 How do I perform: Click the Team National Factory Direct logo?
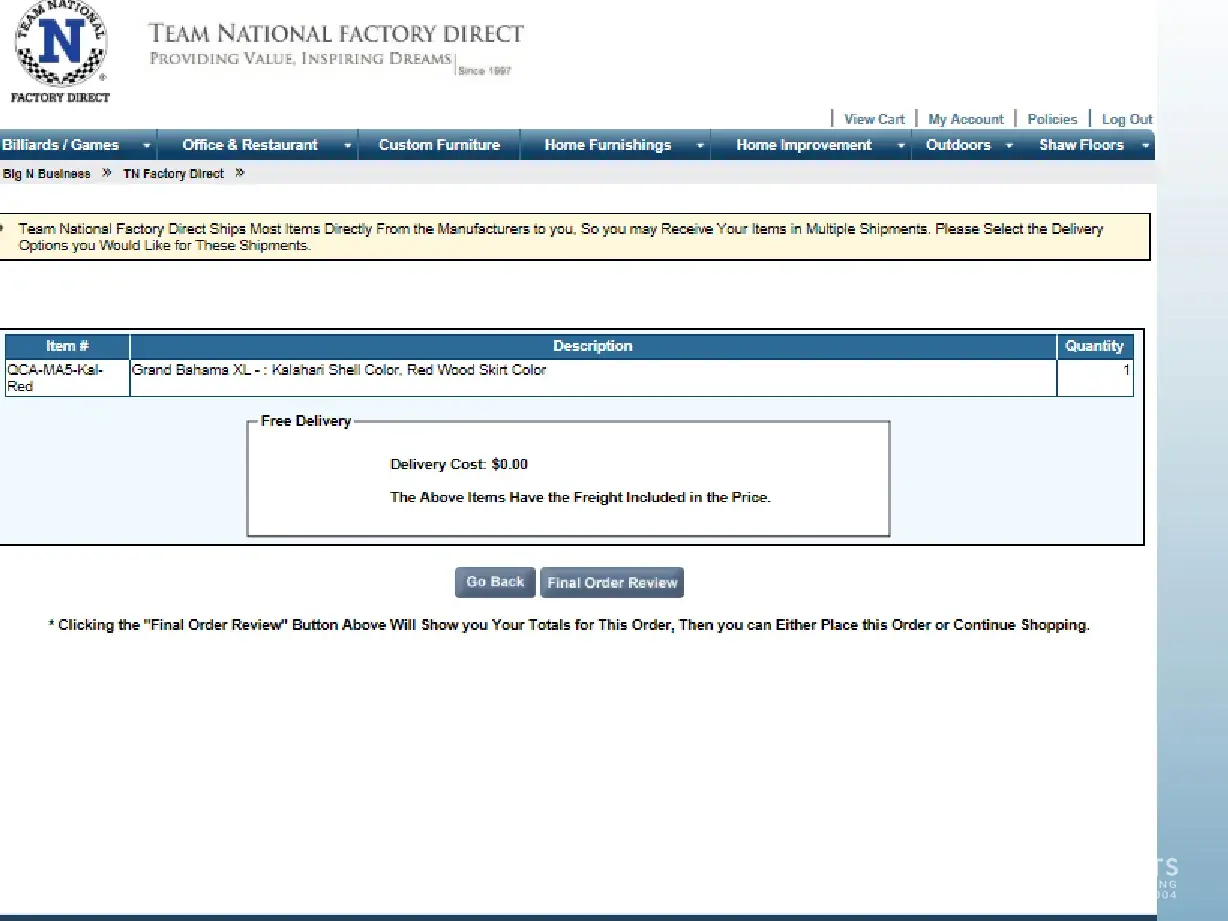click(x=60, y=50)
